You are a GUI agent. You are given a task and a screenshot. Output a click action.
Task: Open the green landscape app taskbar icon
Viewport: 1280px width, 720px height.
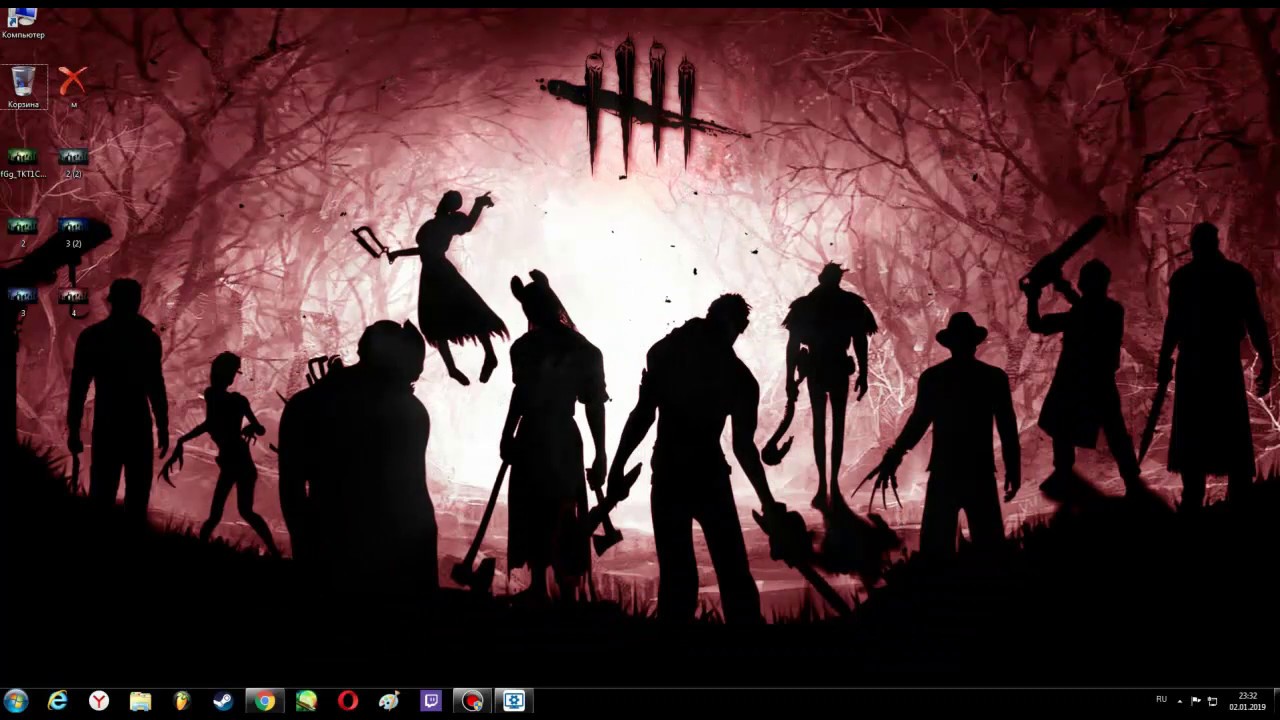tap(306, 701)
